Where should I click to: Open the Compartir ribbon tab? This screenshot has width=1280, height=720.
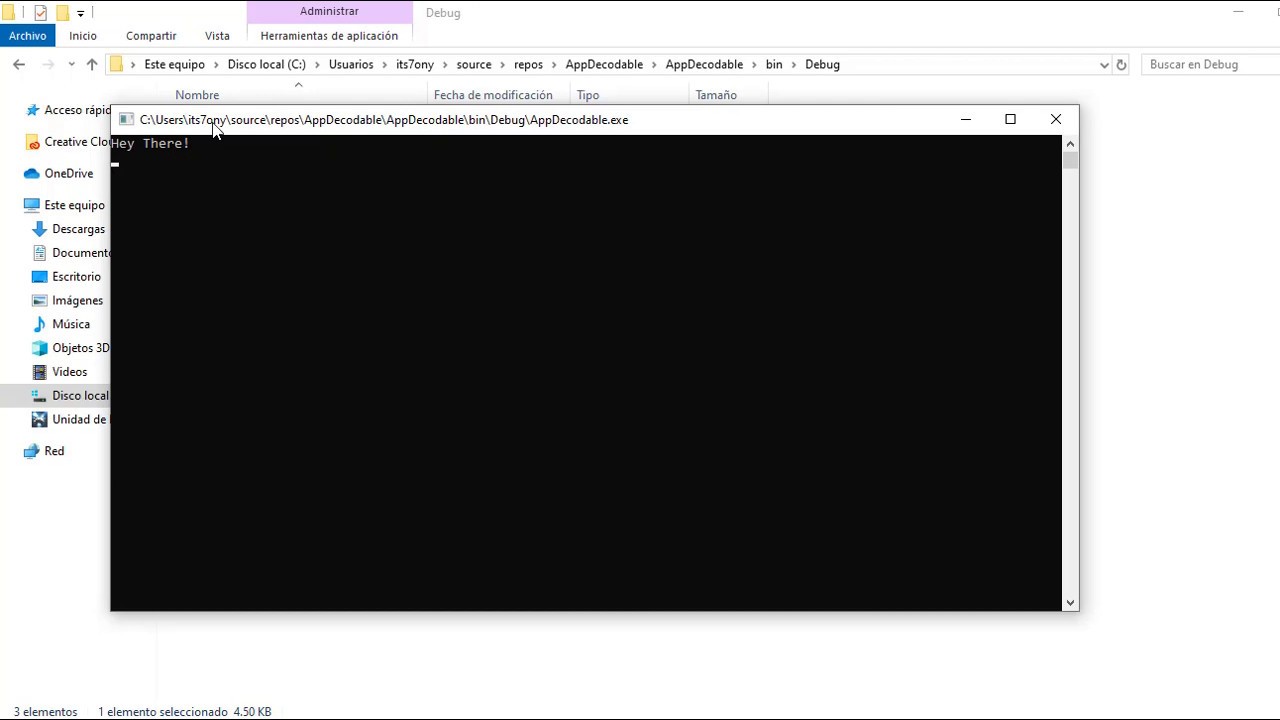point(151,36)
